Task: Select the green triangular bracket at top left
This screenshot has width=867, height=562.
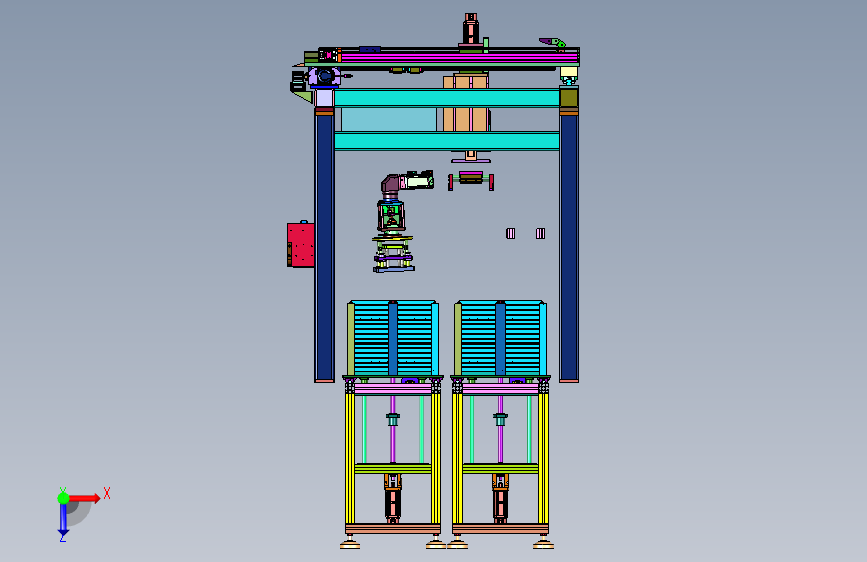Action: [302, 97]
